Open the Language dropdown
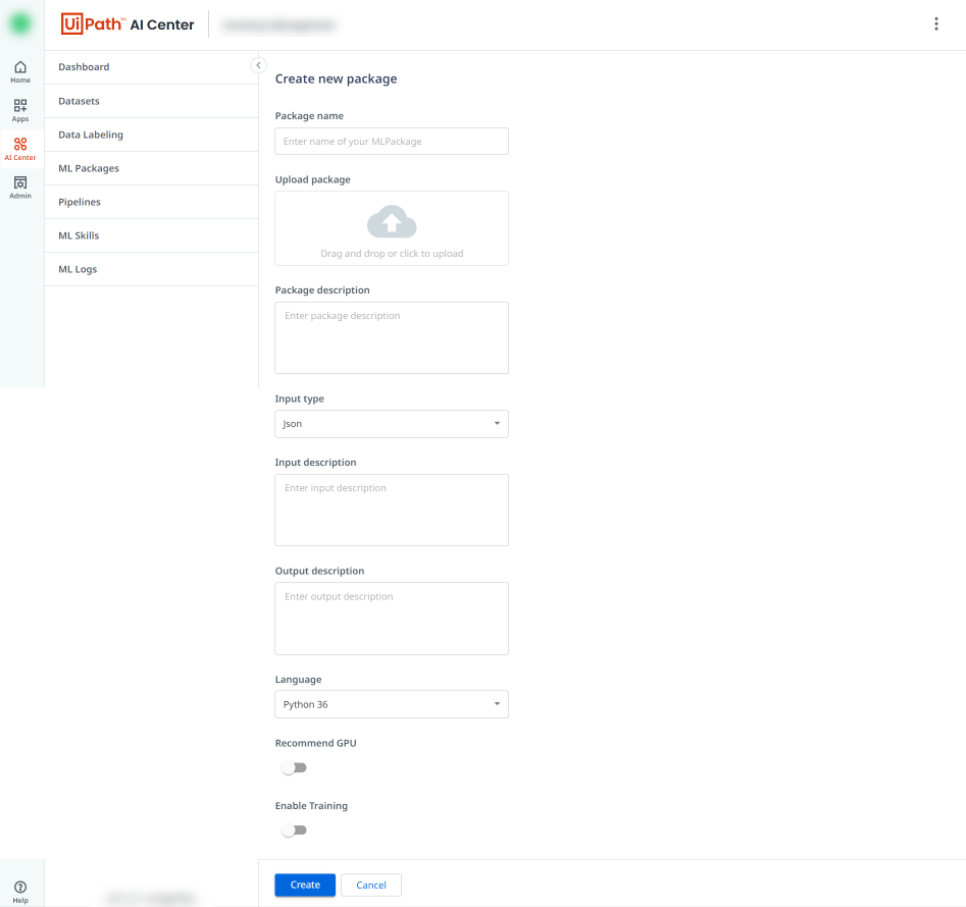Viewport: 966px width, 907px height. point(392,704)
